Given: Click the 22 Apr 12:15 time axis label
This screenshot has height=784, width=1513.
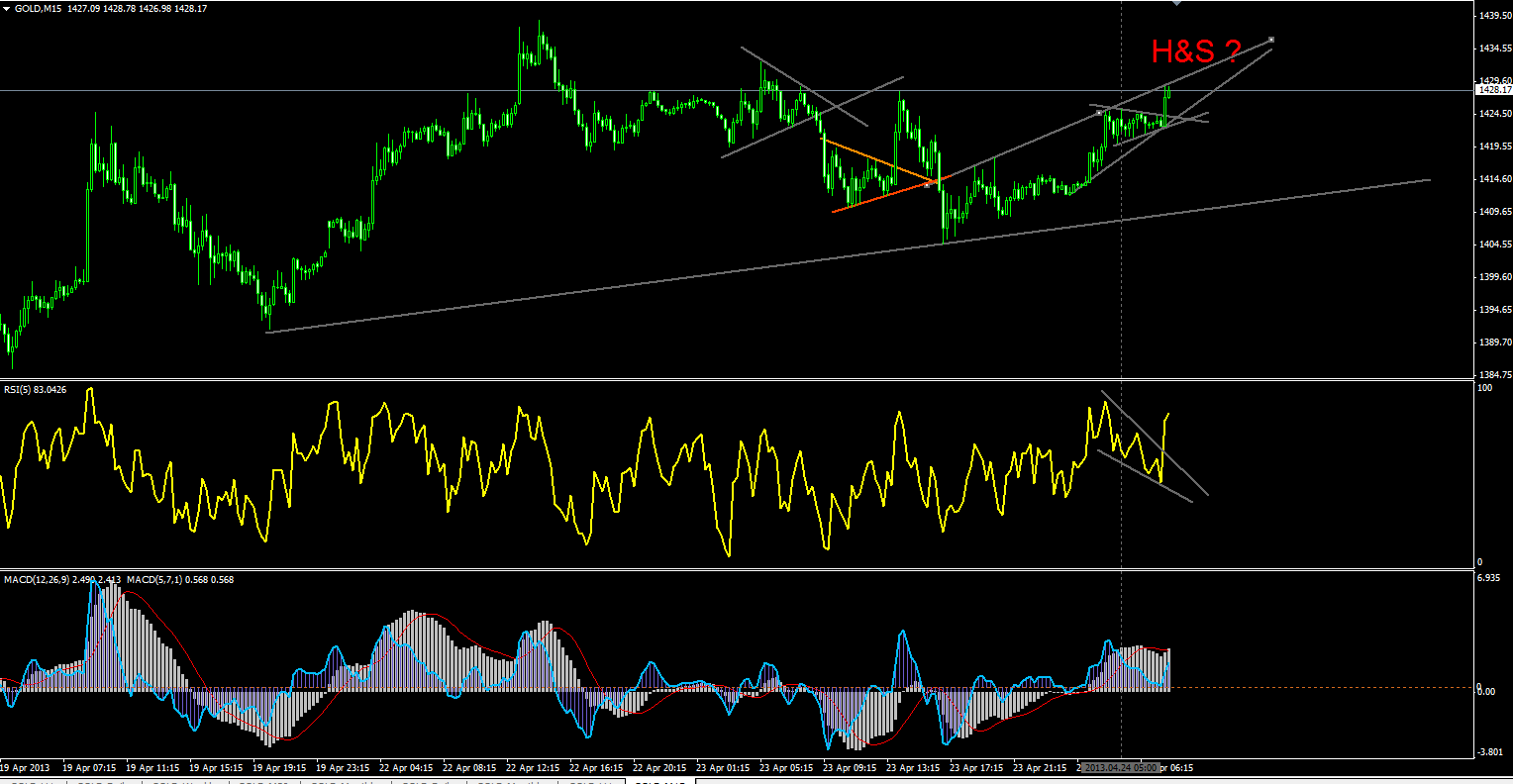Looking at the screenshot, I should 533,768.
